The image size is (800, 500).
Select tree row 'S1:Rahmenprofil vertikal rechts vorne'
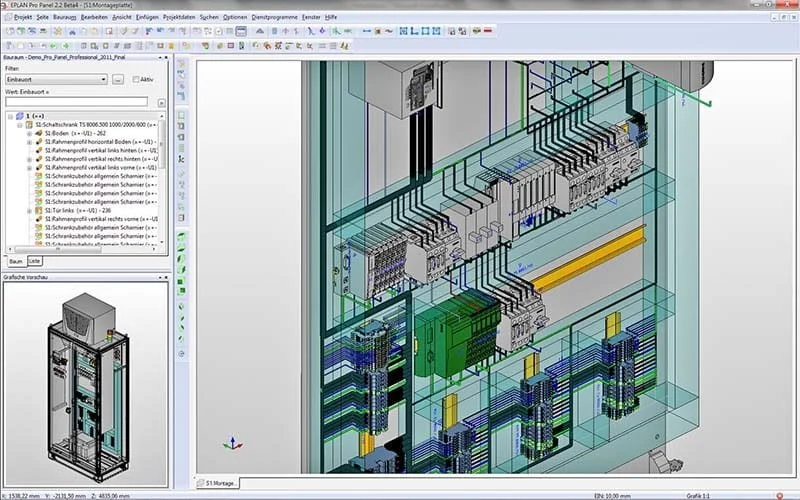pyautogui.click(x=101, y=219)
